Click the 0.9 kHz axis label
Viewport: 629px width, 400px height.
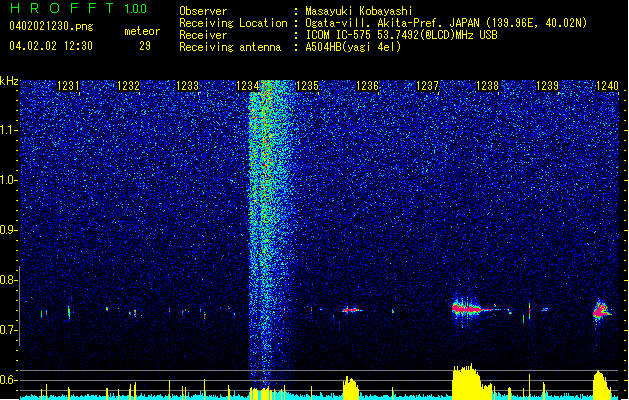tap(8, 230)
